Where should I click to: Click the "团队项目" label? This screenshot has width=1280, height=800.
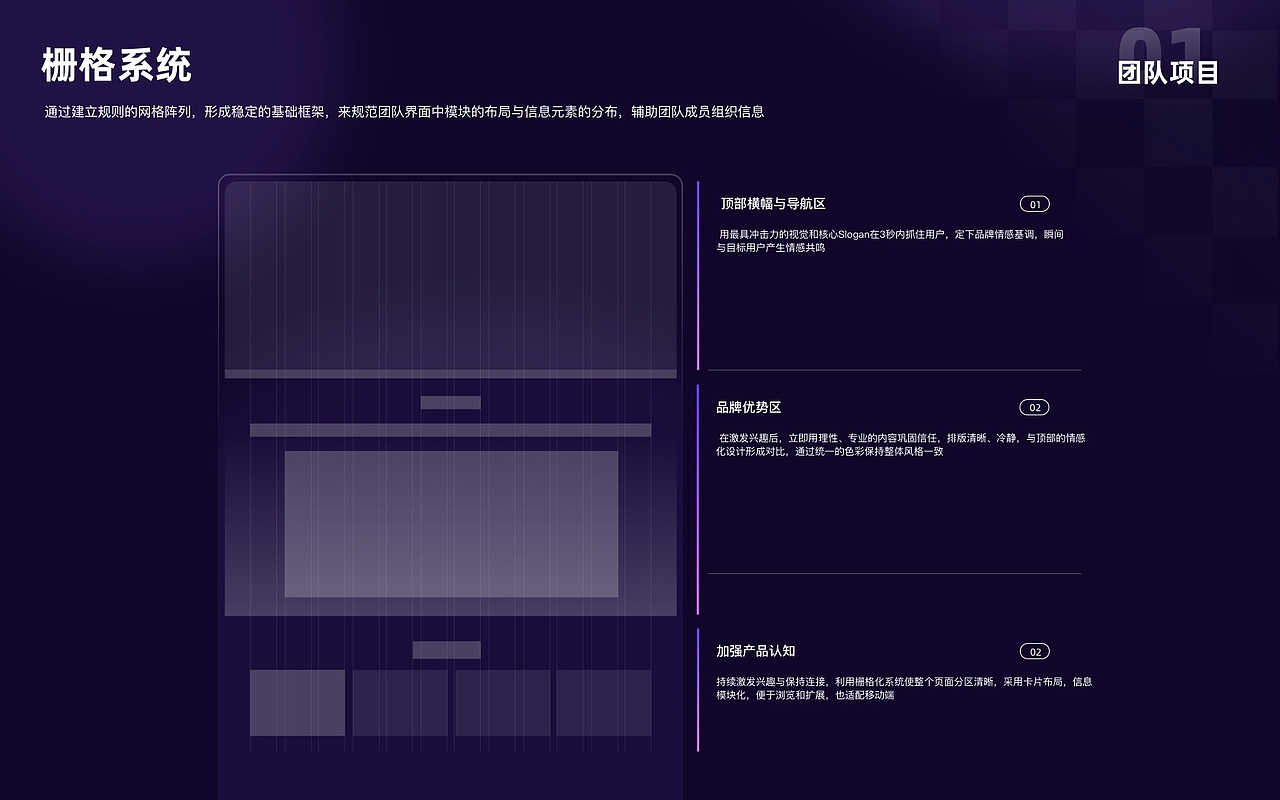click(1168, 72)
